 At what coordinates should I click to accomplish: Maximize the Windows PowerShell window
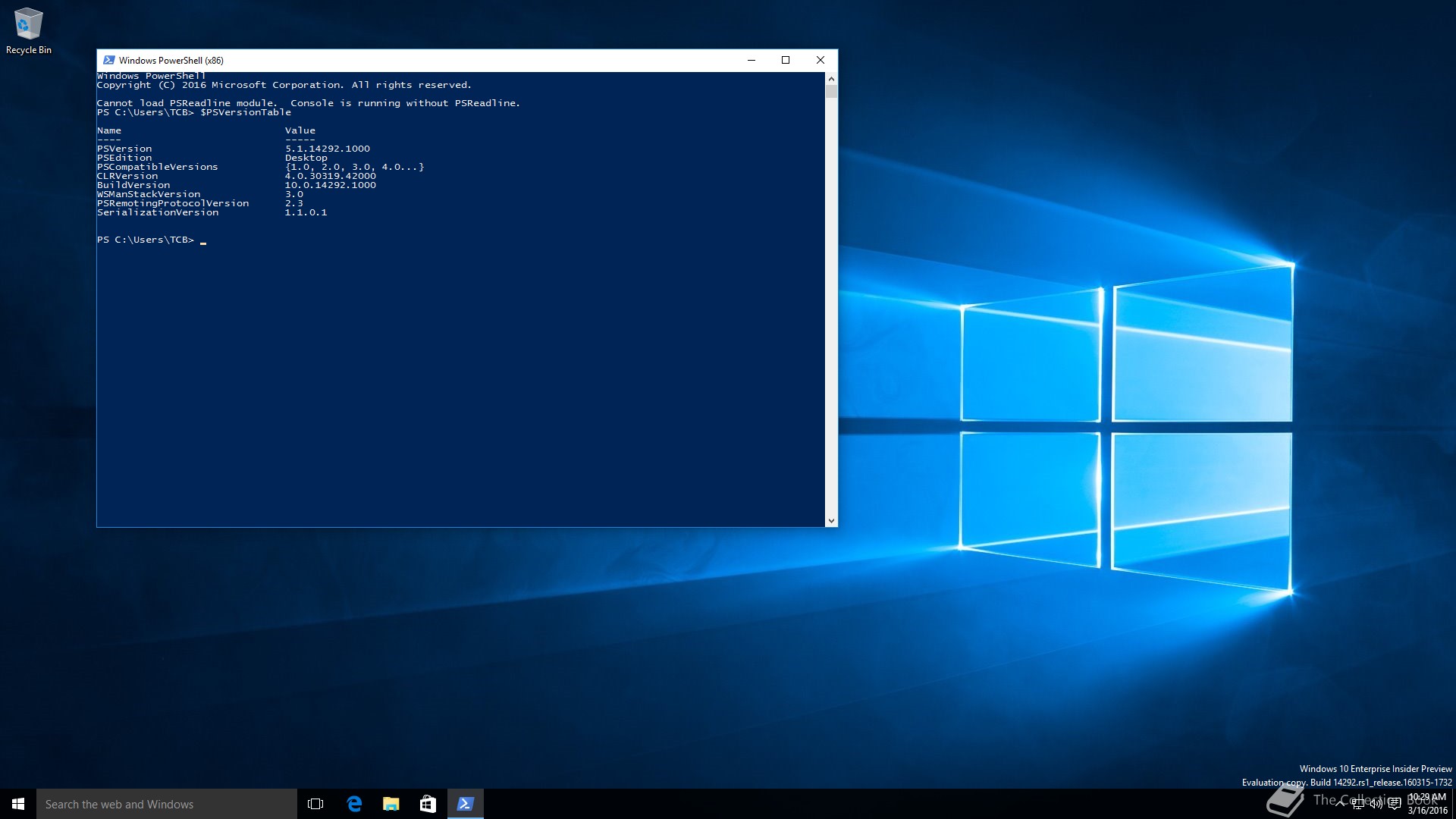coord(786,60)
